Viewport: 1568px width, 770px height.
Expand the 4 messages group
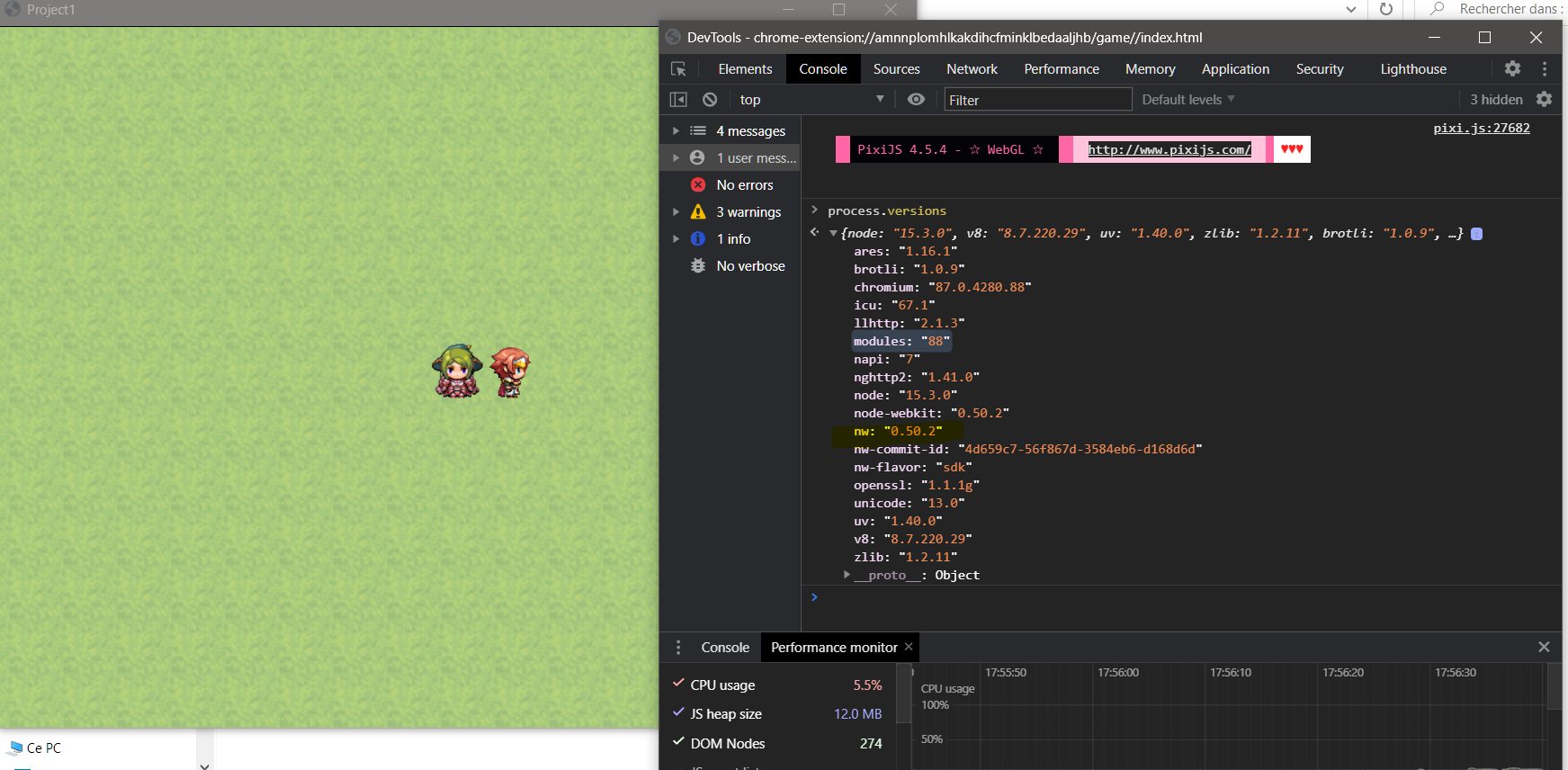coord(676,130)
